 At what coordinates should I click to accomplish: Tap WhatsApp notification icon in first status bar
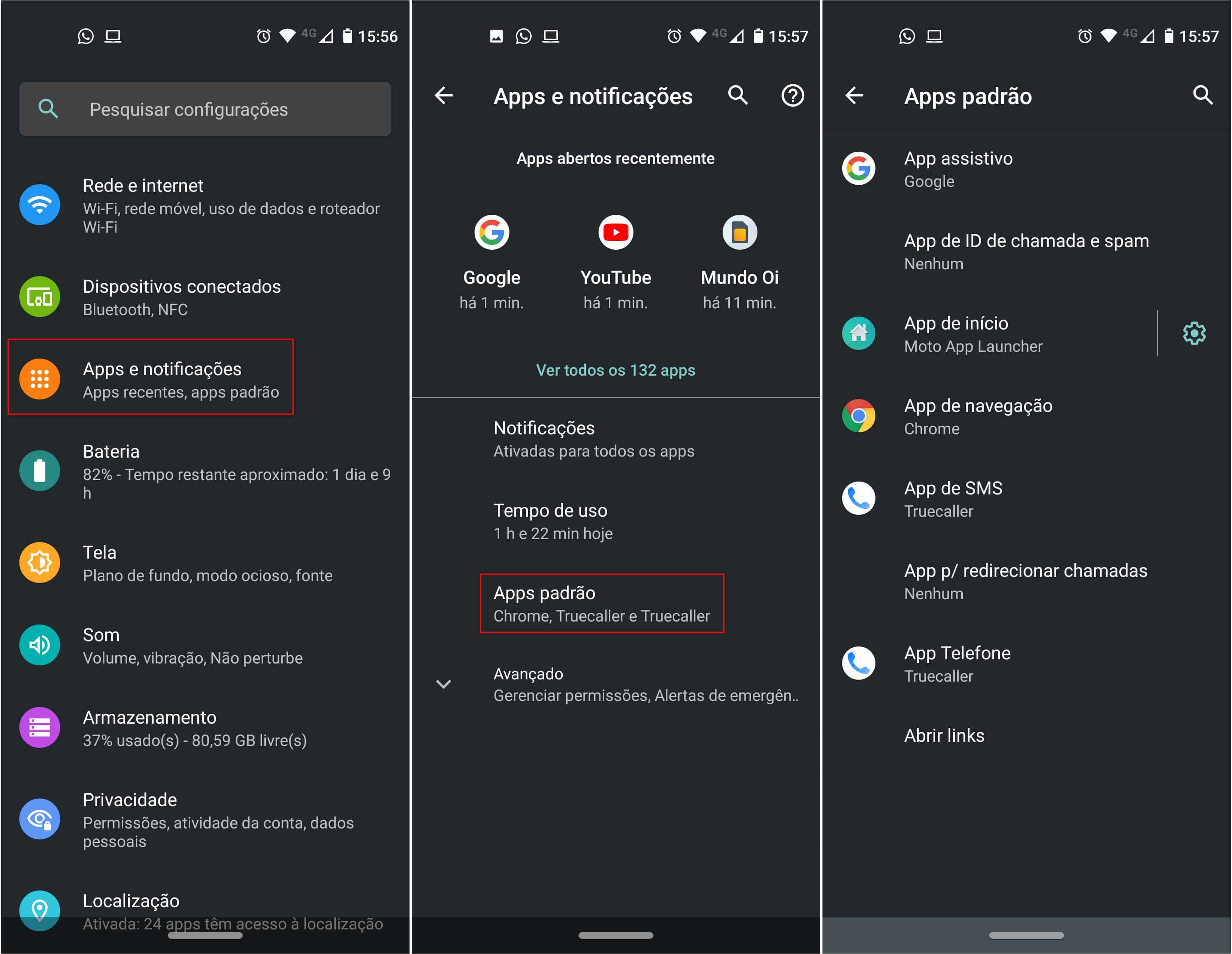tap(85, 36)
